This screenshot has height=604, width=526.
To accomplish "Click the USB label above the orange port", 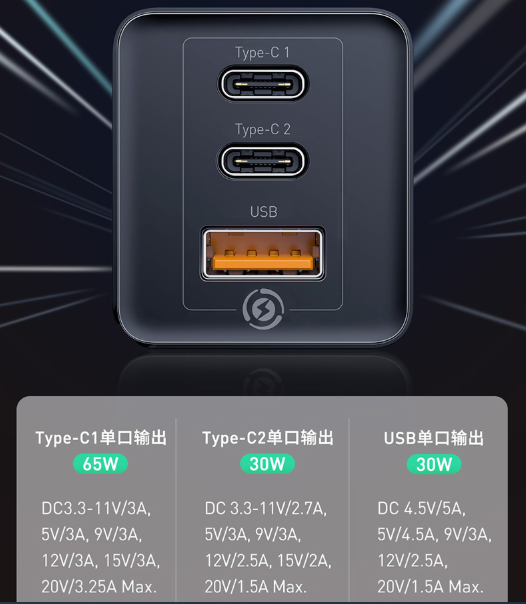I will (x=263, y=212).
